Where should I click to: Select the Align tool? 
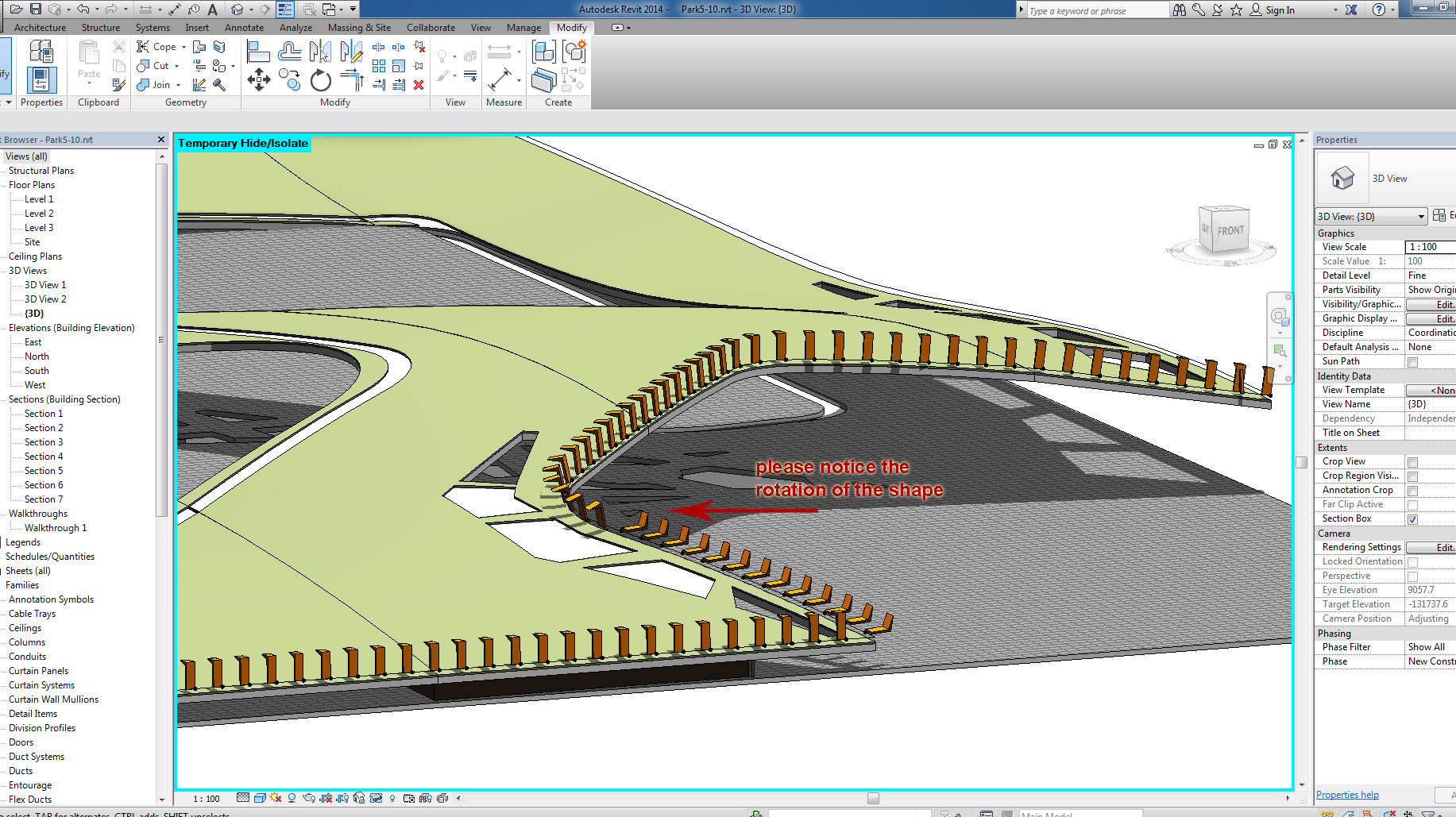coord(259,52)
